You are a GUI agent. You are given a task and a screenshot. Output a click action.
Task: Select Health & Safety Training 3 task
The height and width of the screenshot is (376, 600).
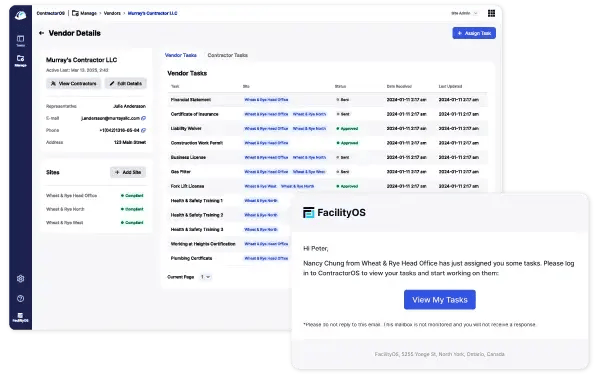pos(196,230)
